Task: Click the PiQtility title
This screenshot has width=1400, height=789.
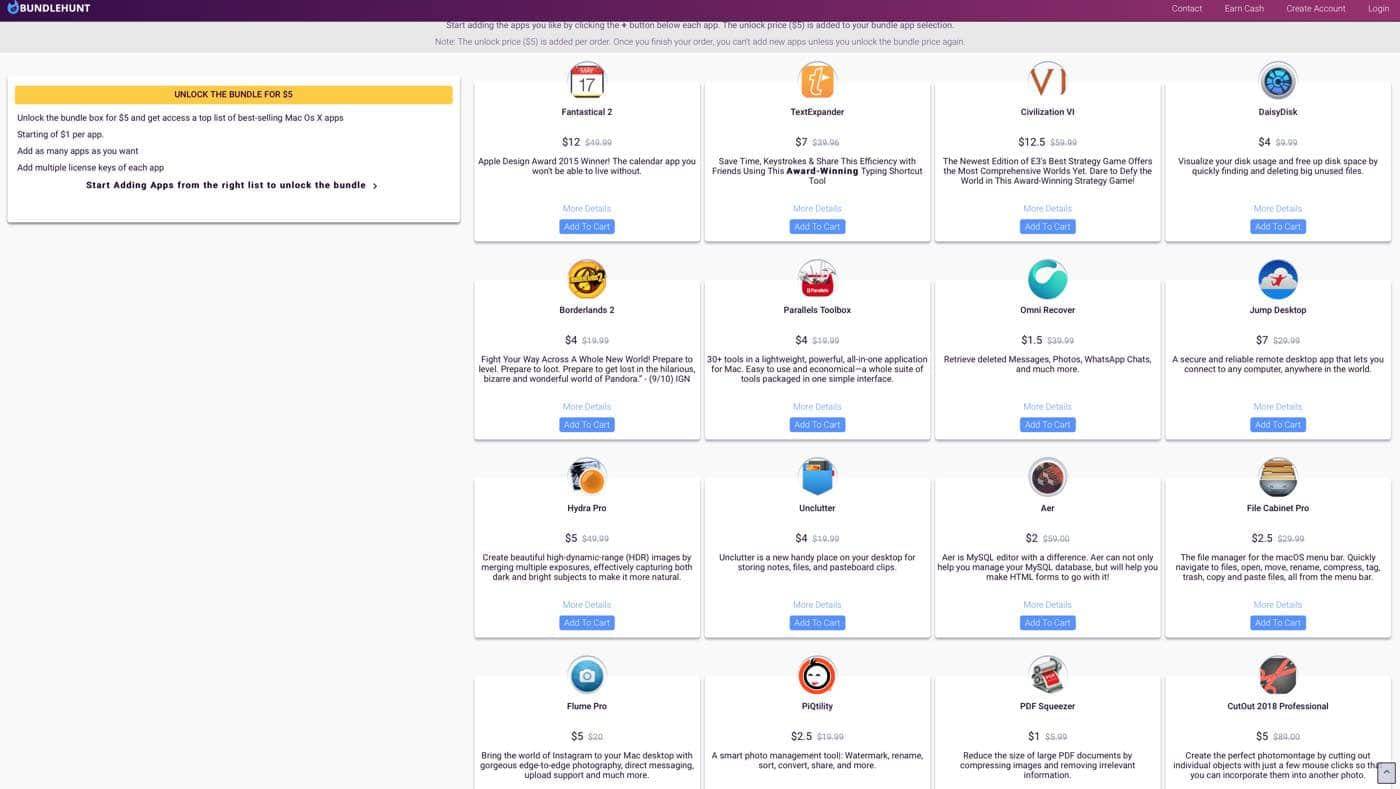Action: point(817,706)
